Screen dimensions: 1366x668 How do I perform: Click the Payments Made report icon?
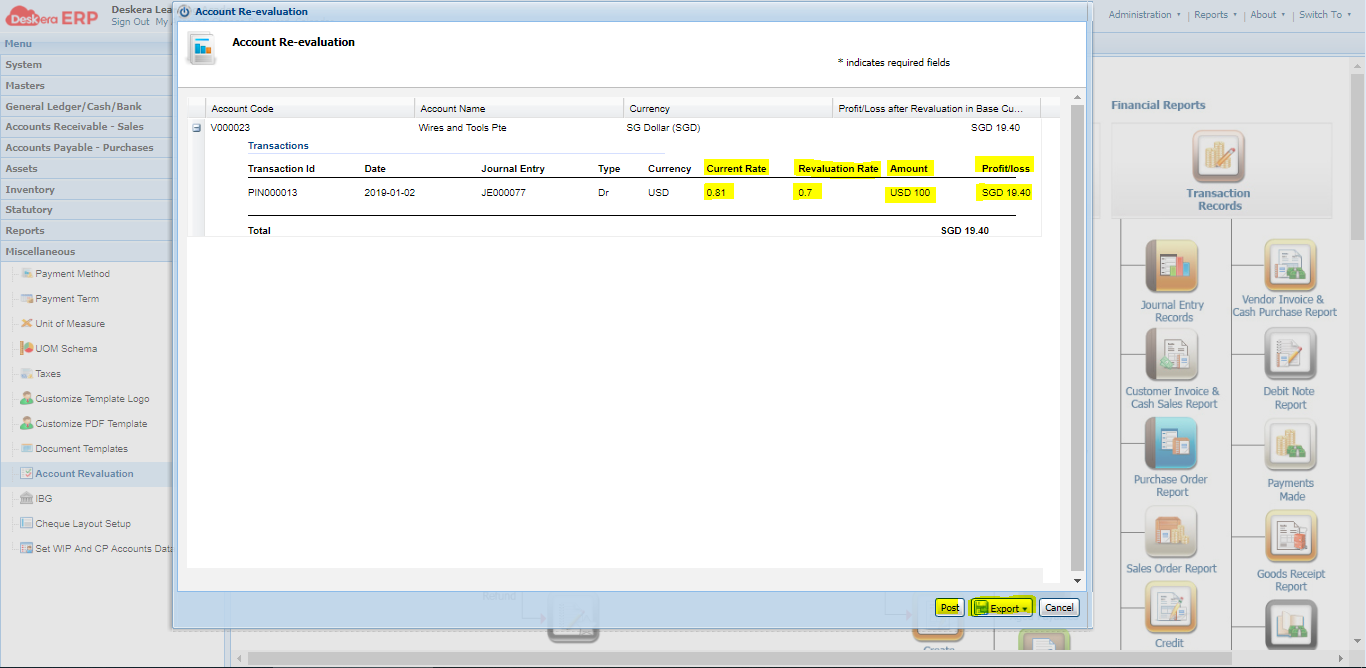1290,446
